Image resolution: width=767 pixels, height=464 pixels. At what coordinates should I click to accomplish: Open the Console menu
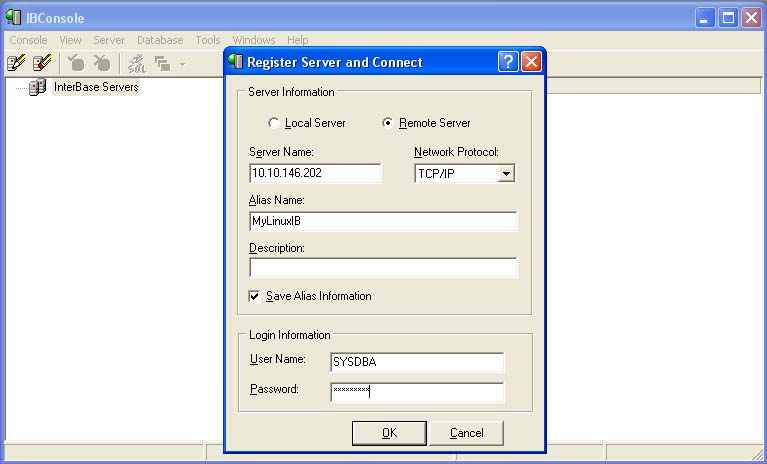(28, 40)
